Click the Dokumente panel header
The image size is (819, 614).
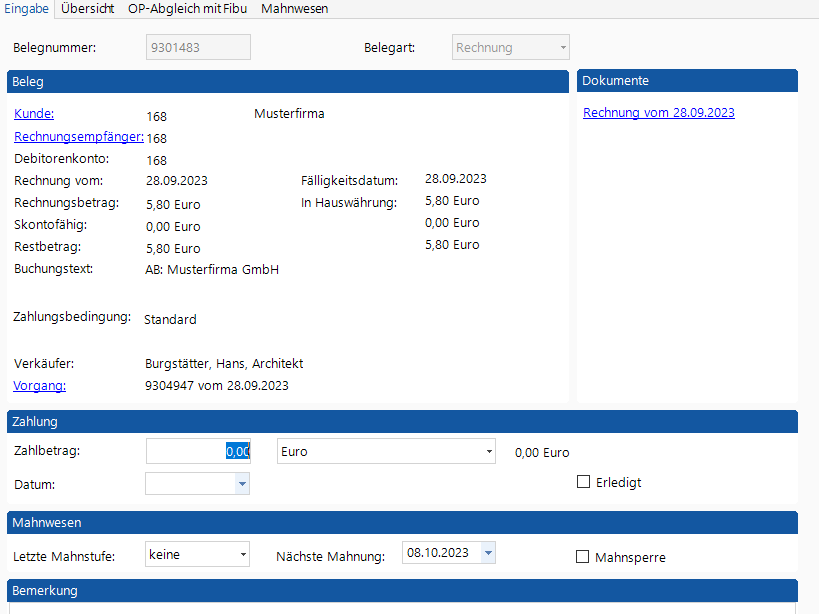tap(687, 81)
